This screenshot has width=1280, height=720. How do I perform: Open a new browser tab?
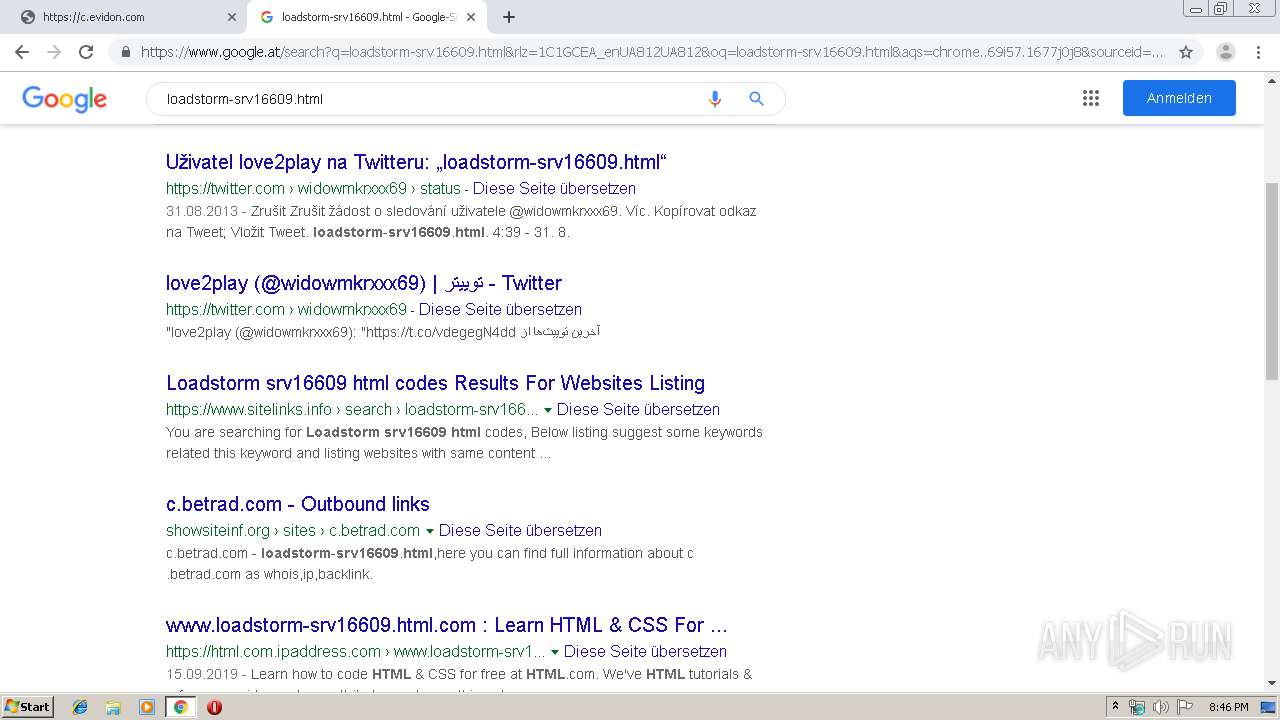click(x=509, y=17)
